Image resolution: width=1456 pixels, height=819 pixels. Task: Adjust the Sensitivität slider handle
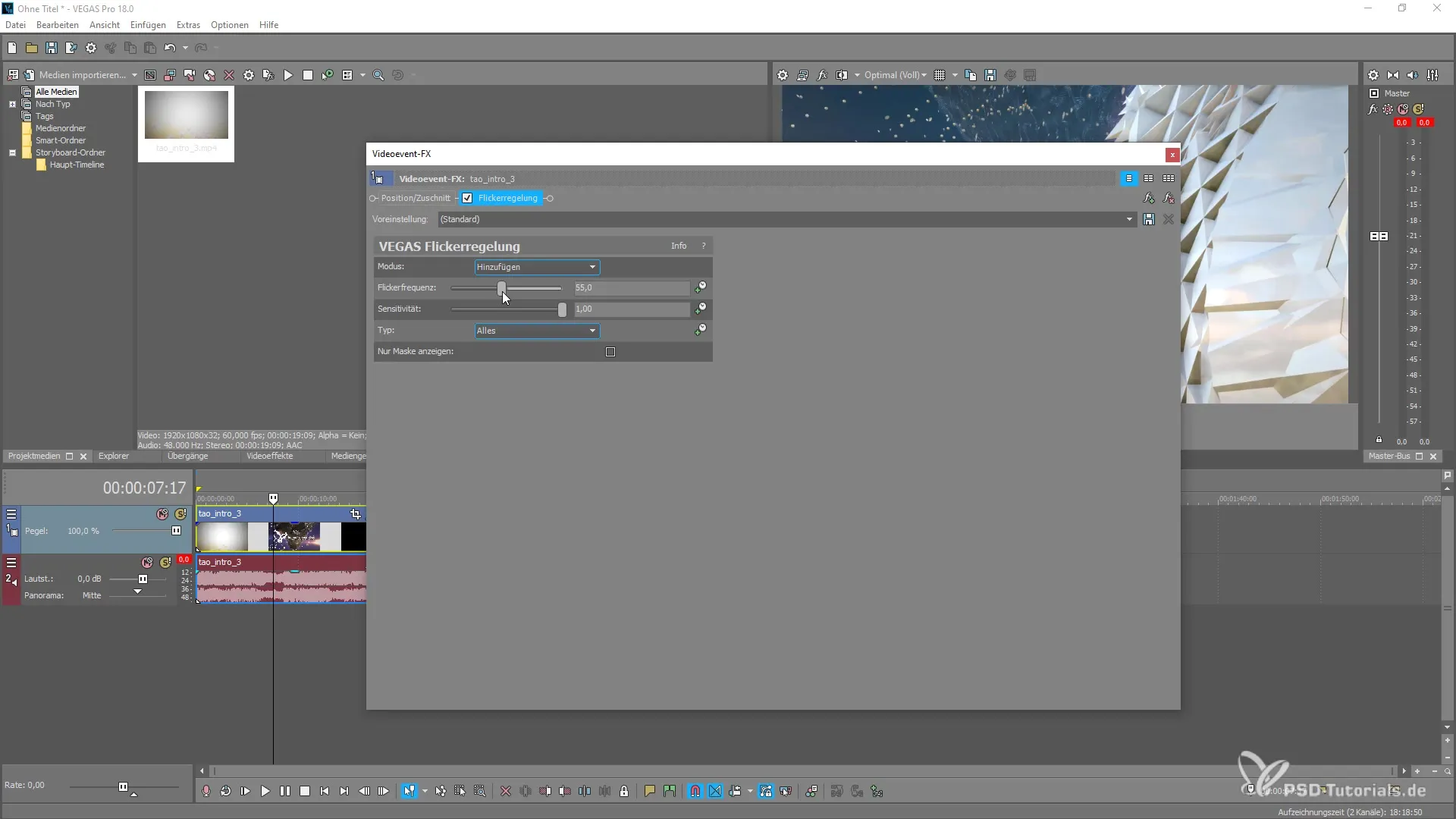click(562, 309)
